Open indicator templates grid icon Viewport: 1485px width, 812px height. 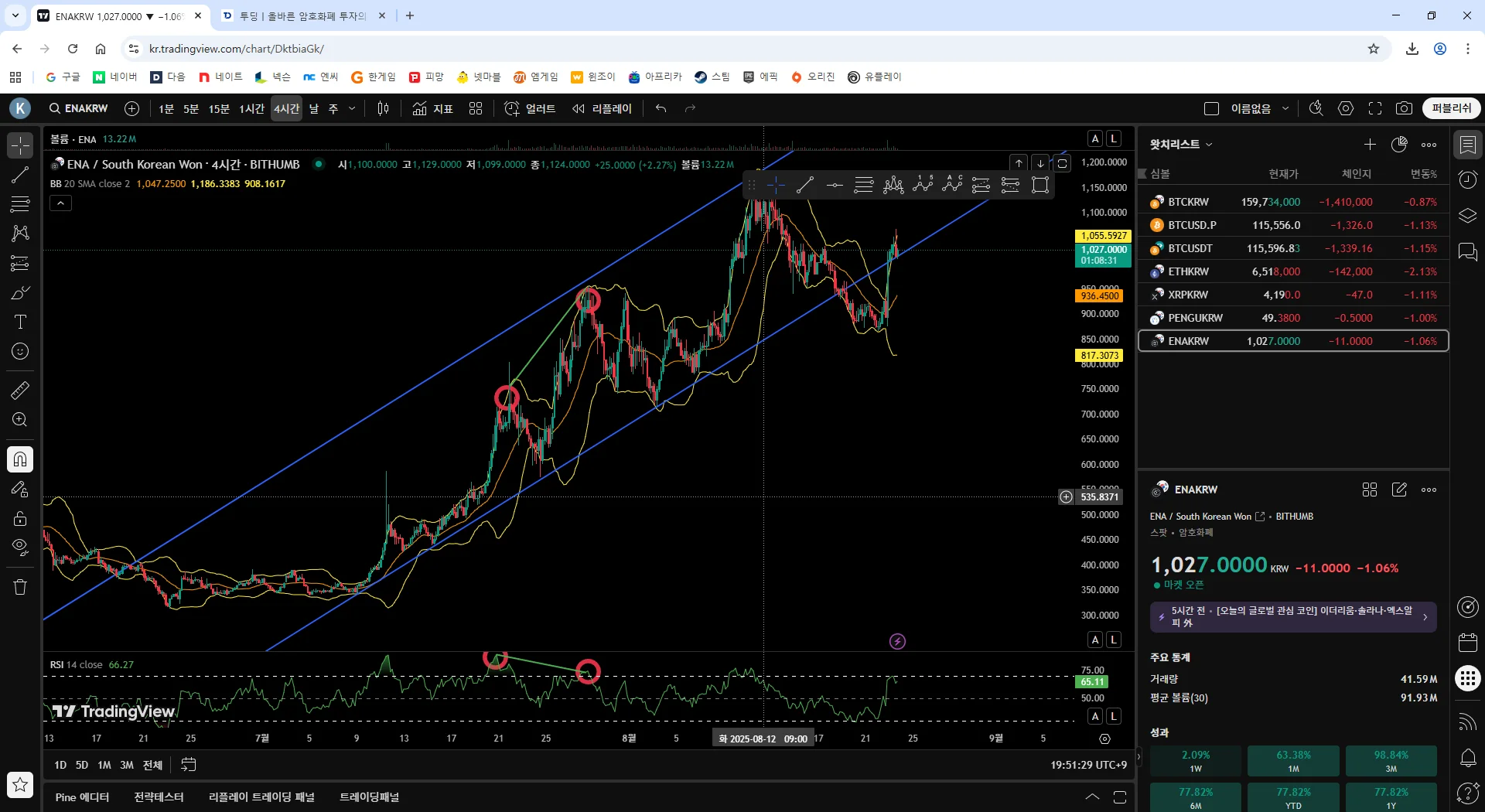(476, 109)
